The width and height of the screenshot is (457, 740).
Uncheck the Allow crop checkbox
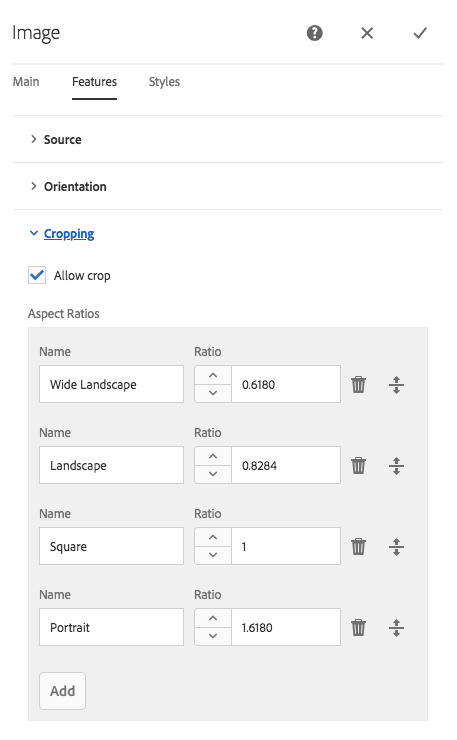click(x=37, y=275)
